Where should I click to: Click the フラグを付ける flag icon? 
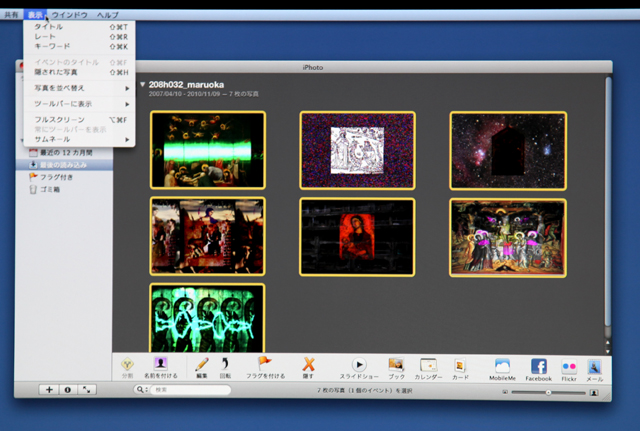(264, 363)
